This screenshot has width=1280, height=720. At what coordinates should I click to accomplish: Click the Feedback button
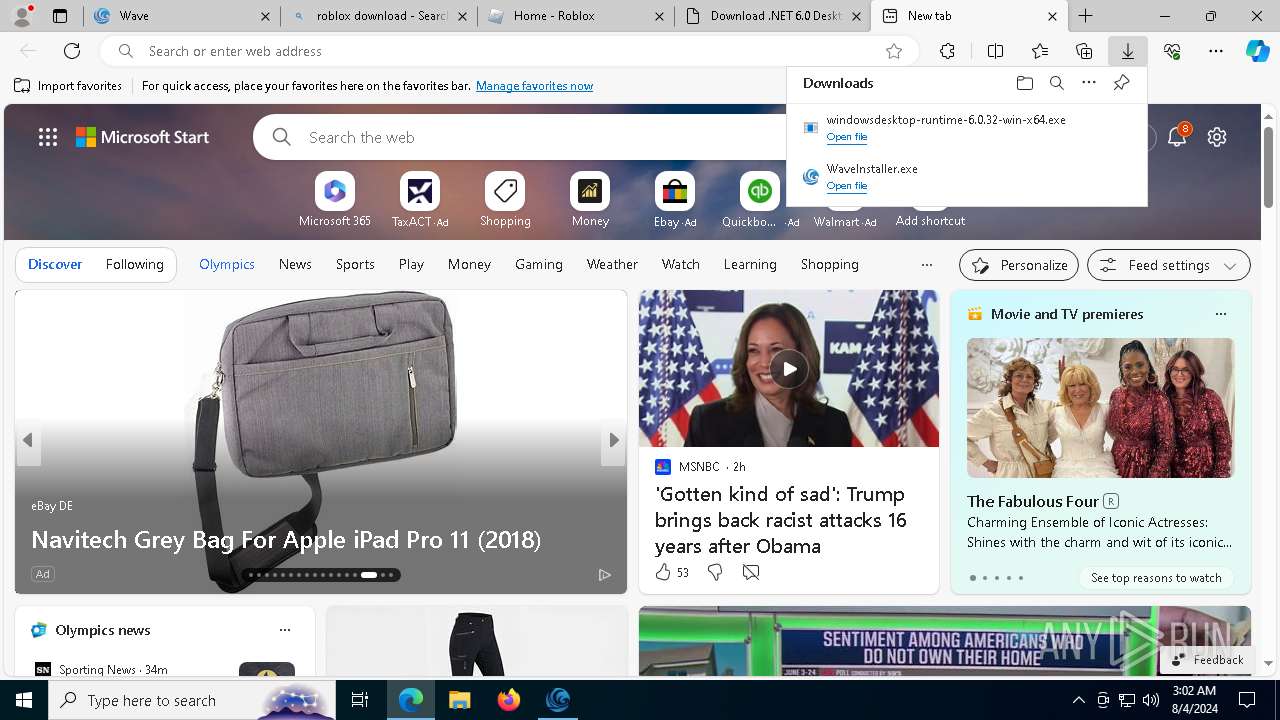[x=1207, y=660]
